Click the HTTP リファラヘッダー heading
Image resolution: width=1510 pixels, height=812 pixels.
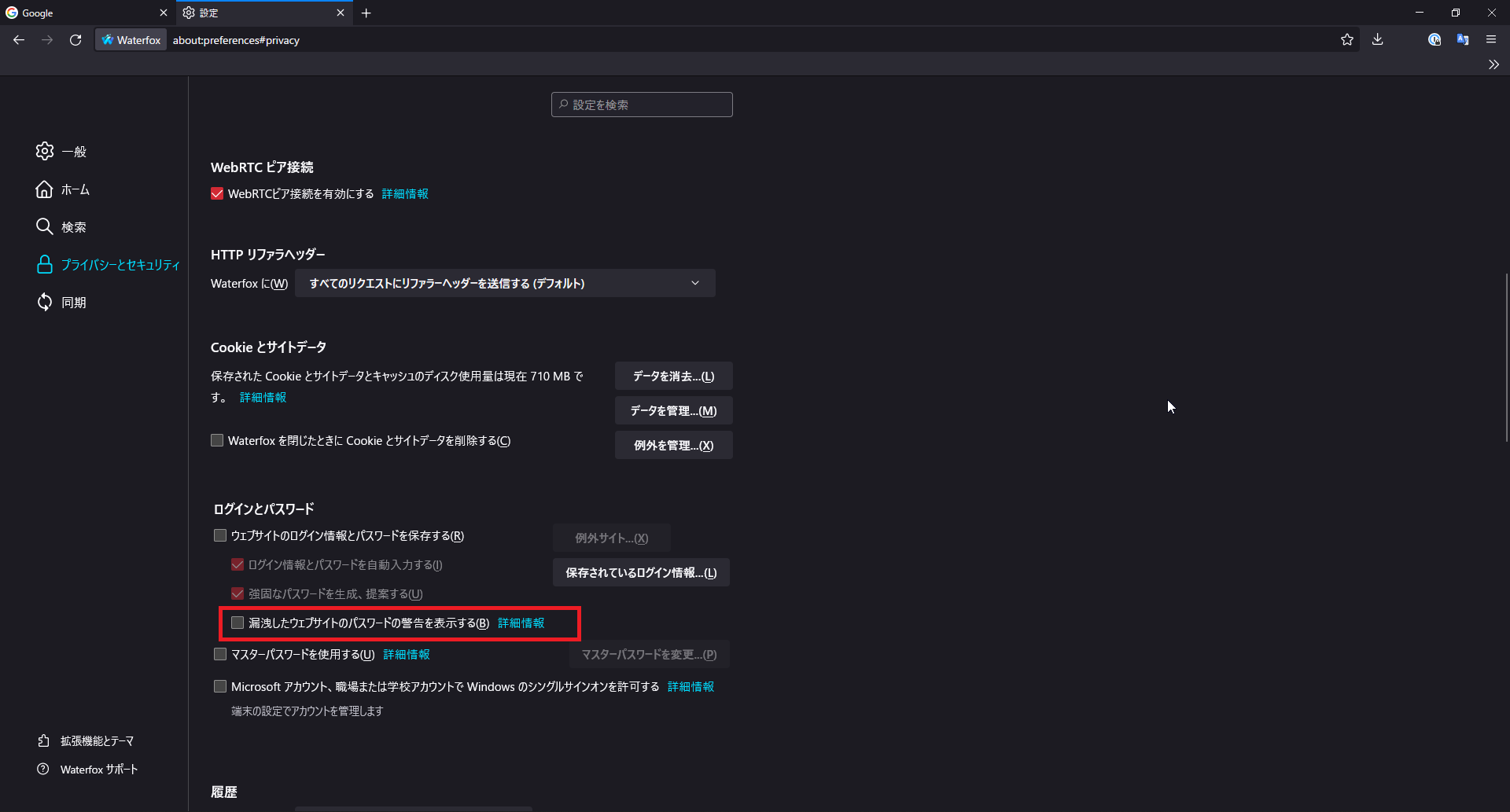click(268, 255)
